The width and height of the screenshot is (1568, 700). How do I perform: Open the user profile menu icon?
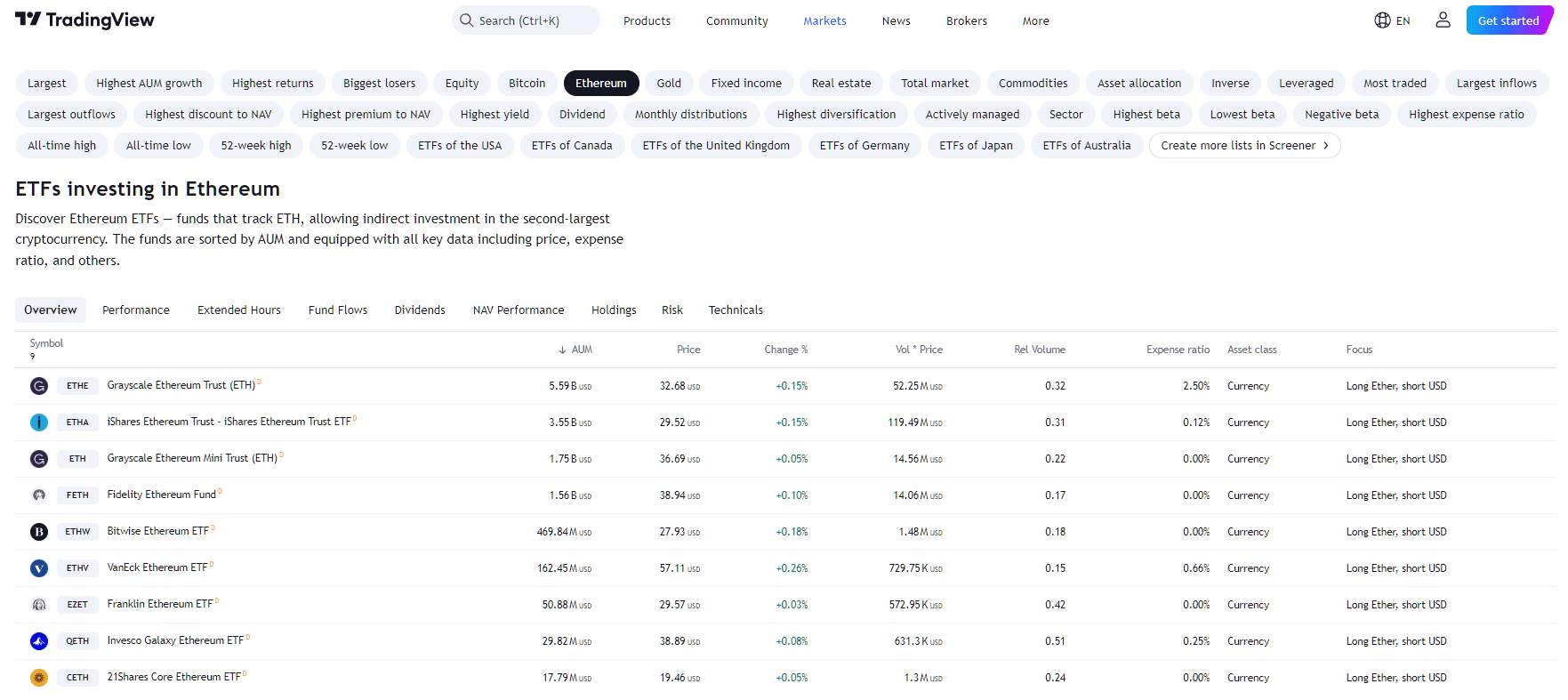[x=1443, y=20]
